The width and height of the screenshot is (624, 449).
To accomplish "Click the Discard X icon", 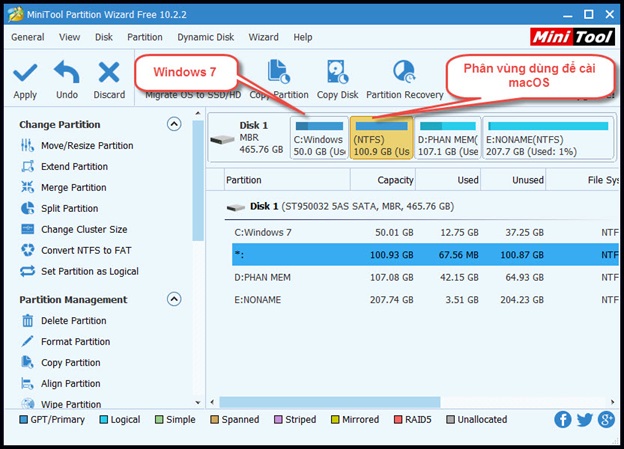I will (109, 72).
